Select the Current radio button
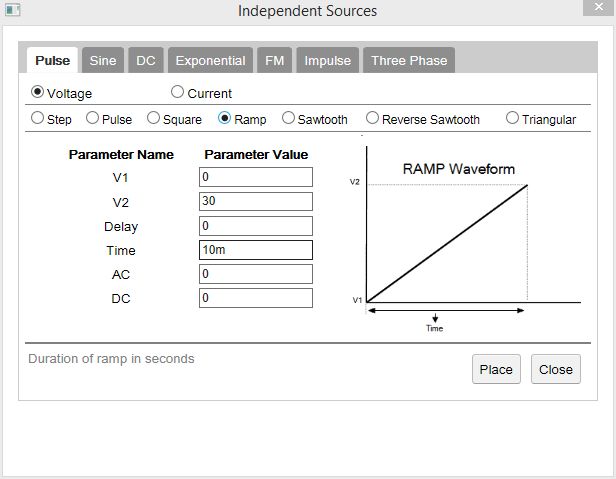Screen dimensions: 616x479 tap(177, 92)
